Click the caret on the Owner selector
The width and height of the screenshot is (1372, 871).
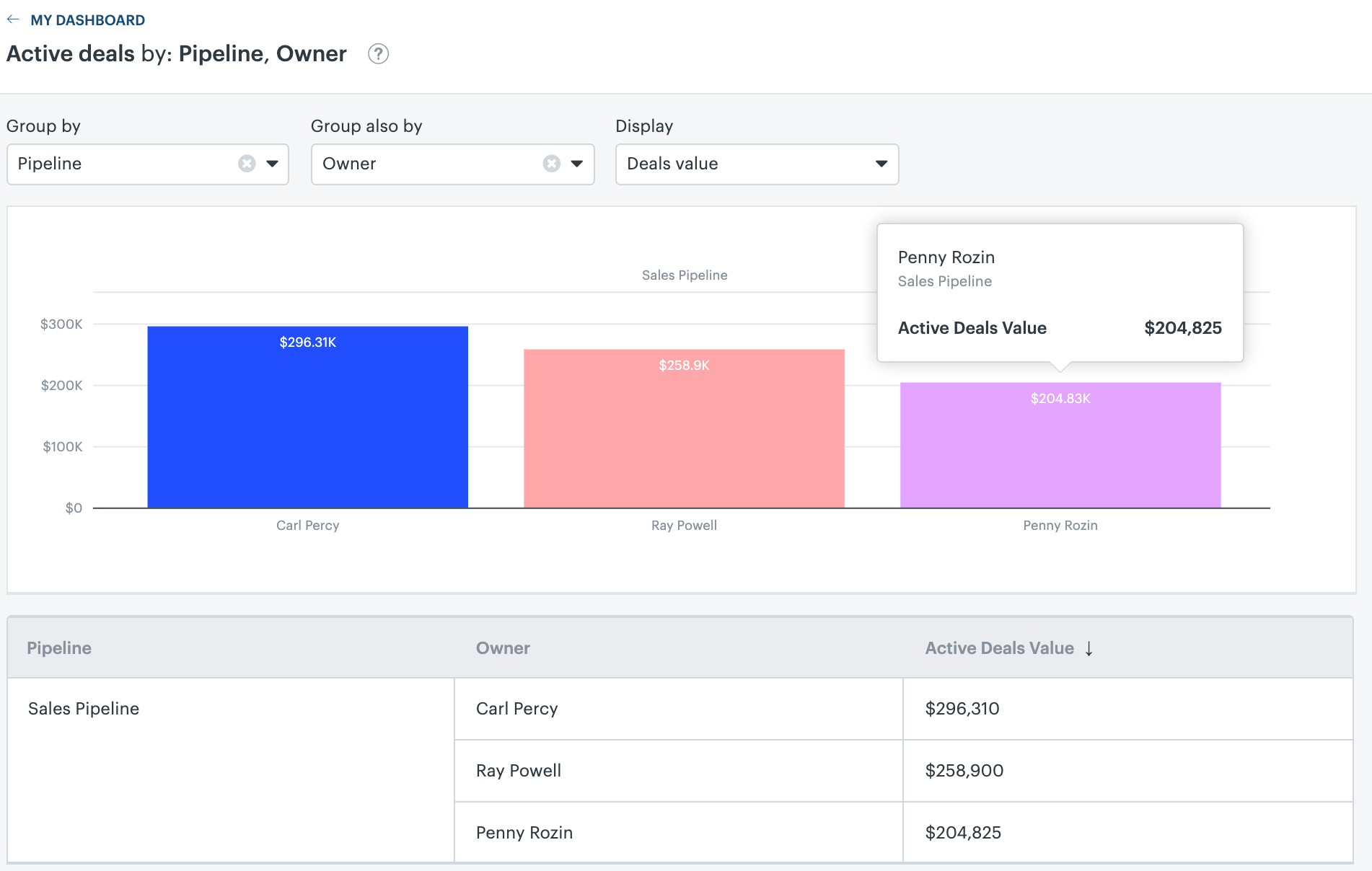click(x=576, y=164)
